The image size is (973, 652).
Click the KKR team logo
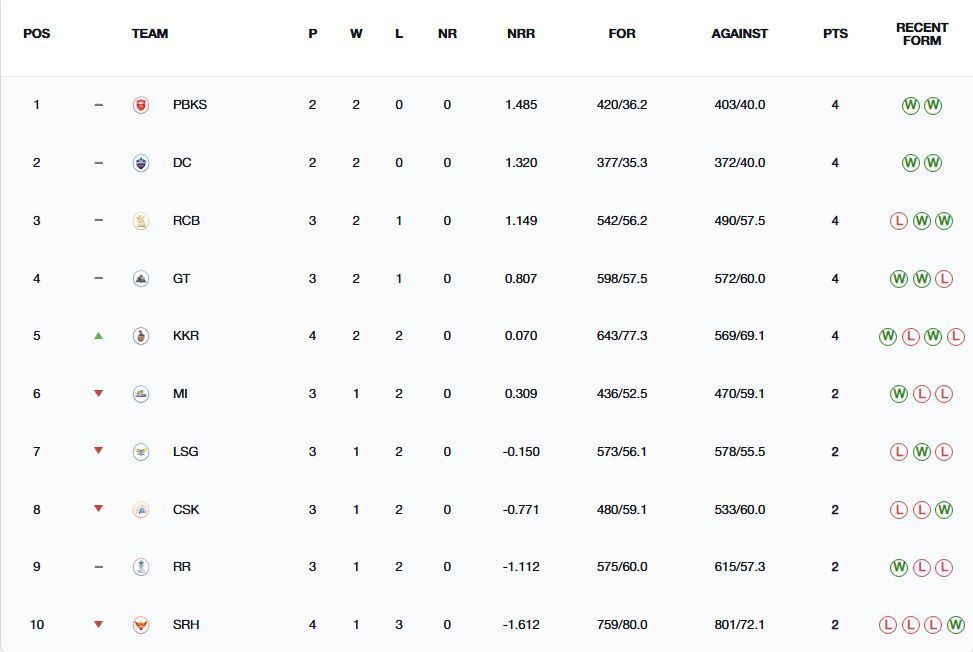coord(141,336)
